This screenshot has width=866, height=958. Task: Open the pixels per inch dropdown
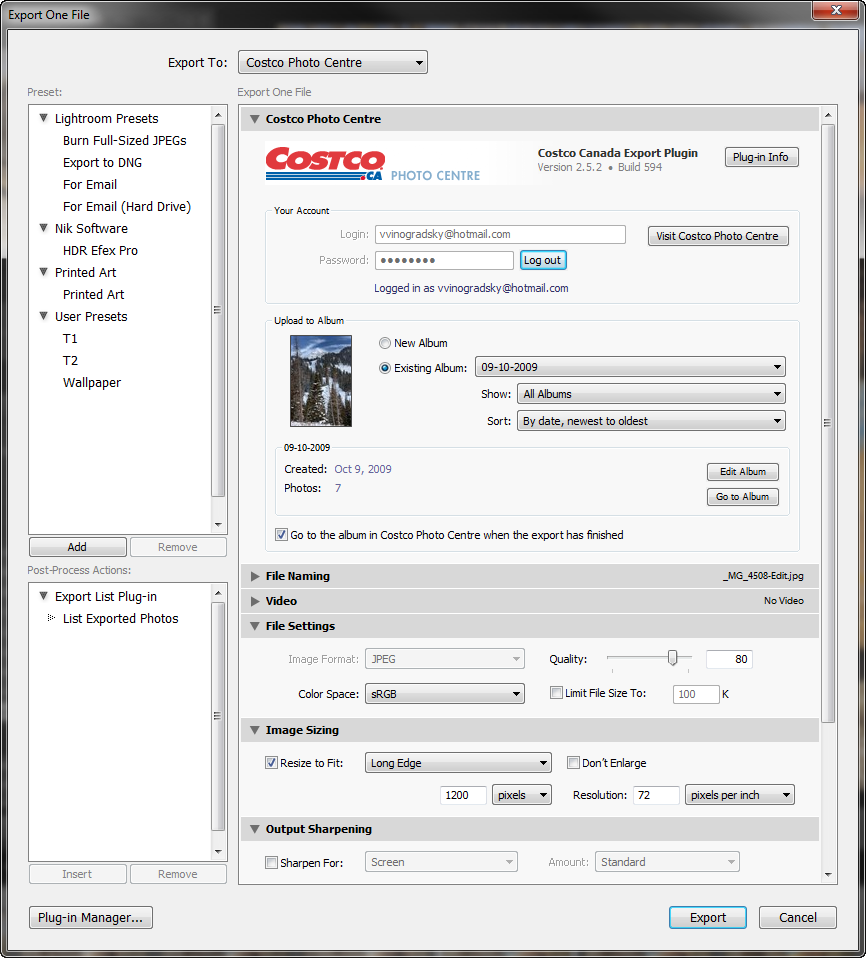(x=739, y=795)
